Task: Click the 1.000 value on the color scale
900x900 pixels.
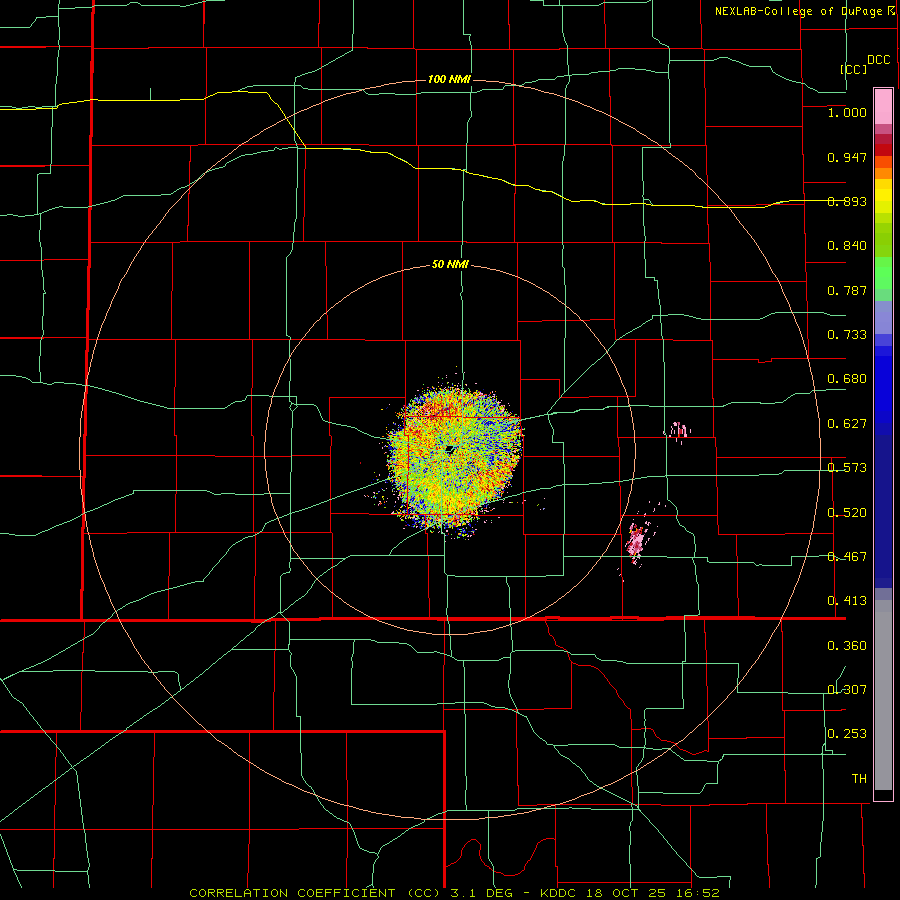Action: point(847,112)
